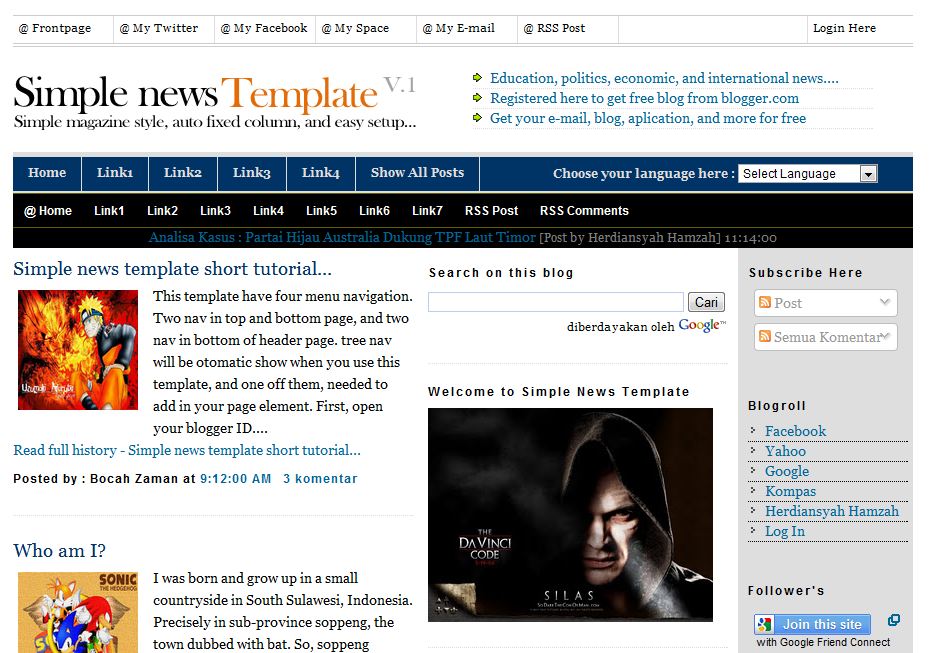Viewport: 931px width, 653px height.
Task: Click the Google Friend Connect logo on Join button
Action: (x=765, y=623)
